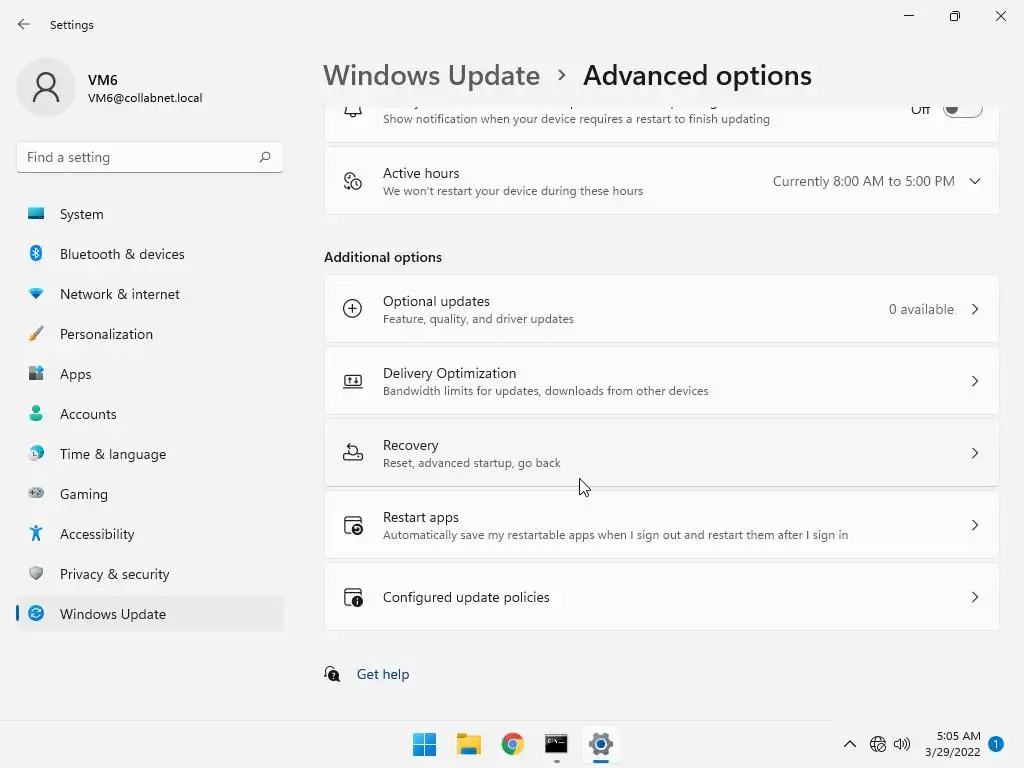Open Personalization settings

click(150, 334)
